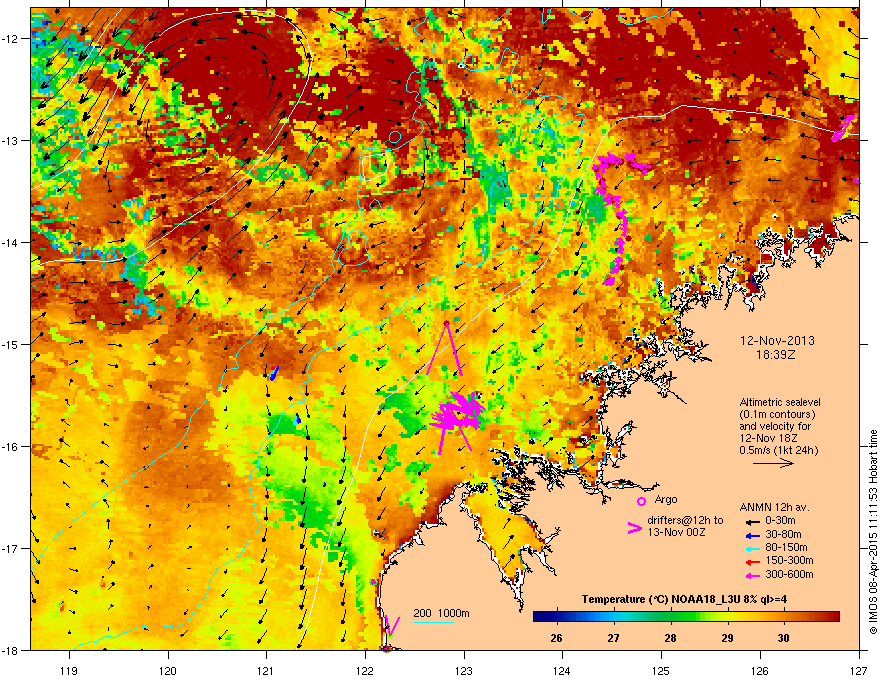Click the '-12' latitude axis label
Viewport: 880px width, 680px height.
pos(11,38)
